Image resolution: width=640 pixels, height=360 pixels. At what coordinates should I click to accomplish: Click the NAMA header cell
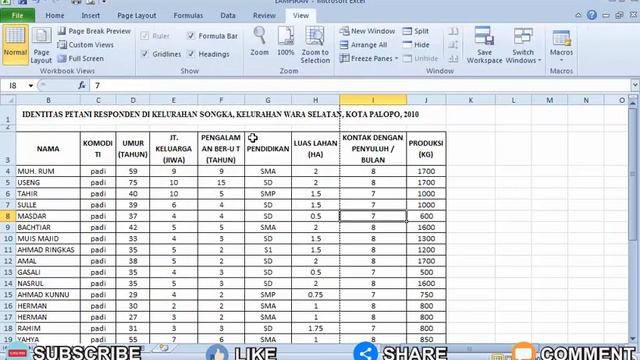tap(48, 149)
